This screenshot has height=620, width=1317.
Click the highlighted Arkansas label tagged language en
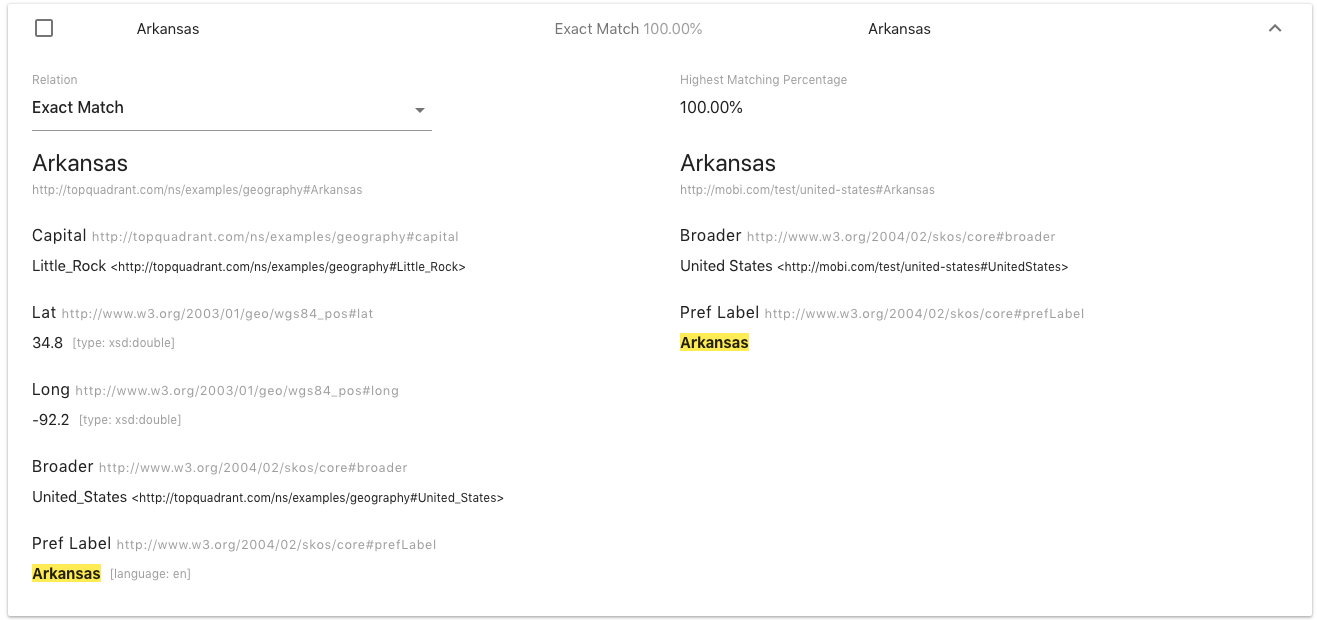coord(66,573)
